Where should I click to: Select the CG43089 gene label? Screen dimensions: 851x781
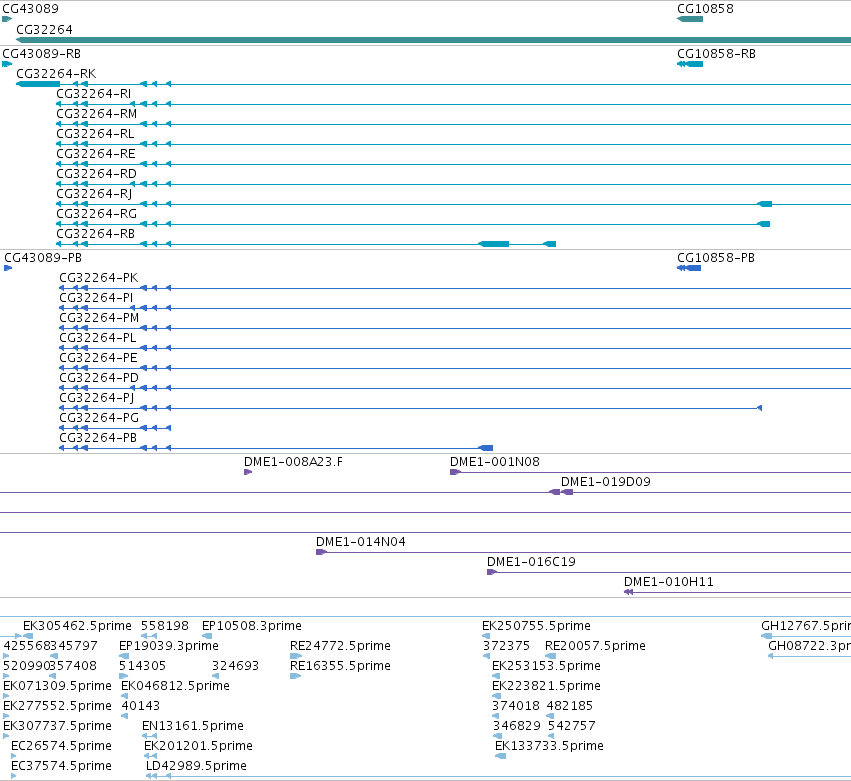(30, 9)
